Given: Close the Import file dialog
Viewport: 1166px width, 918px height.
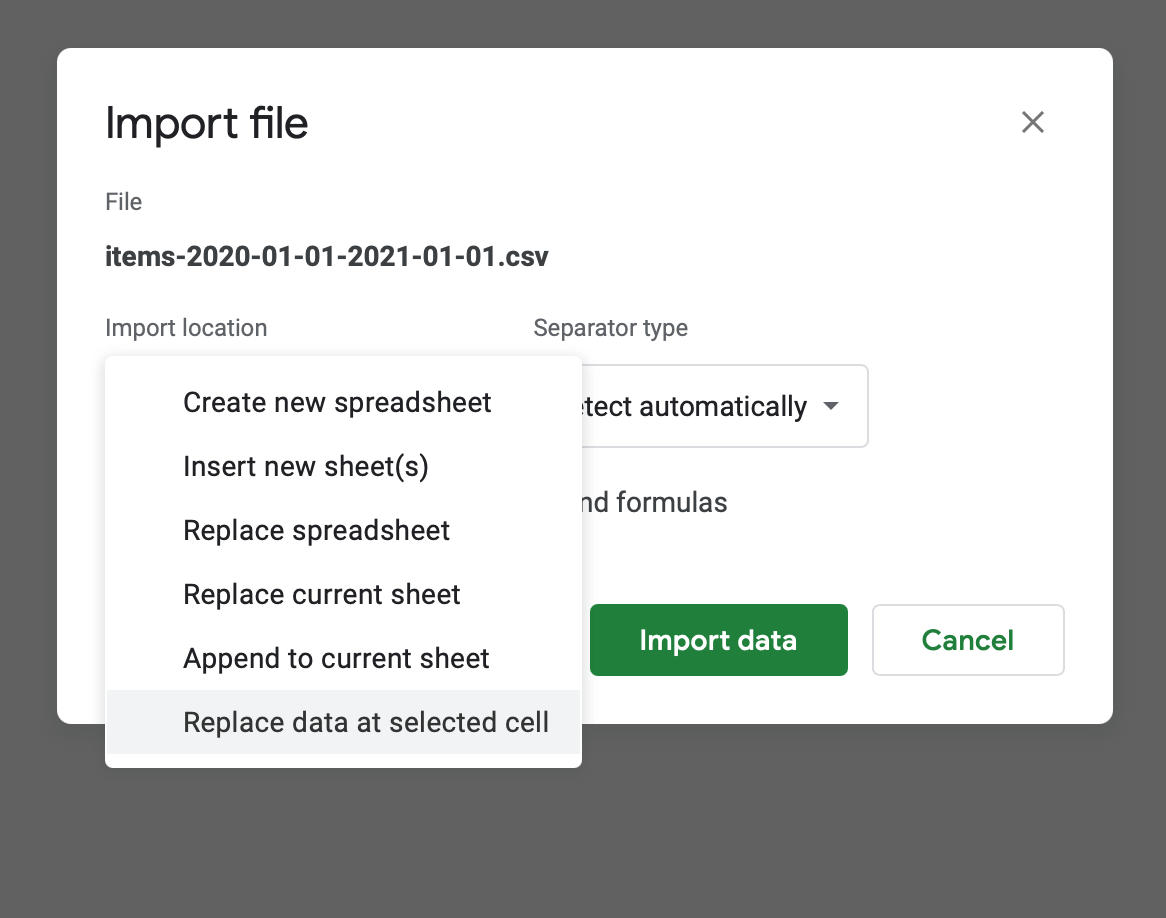Looking at the screenshot, I should click(1032, 122).
